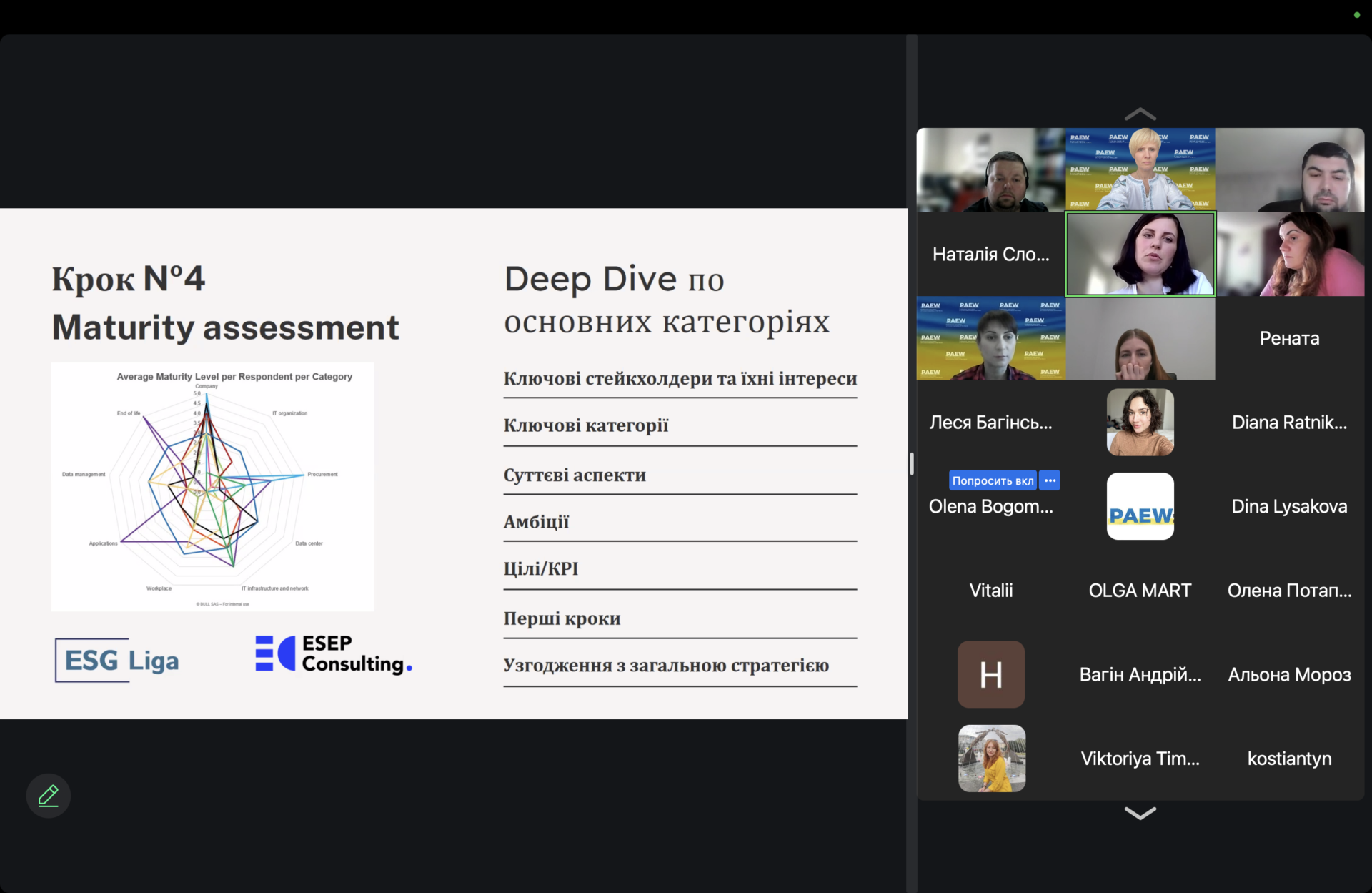
Task: Click the panel divider resize handle
Action: coord(912,463)
